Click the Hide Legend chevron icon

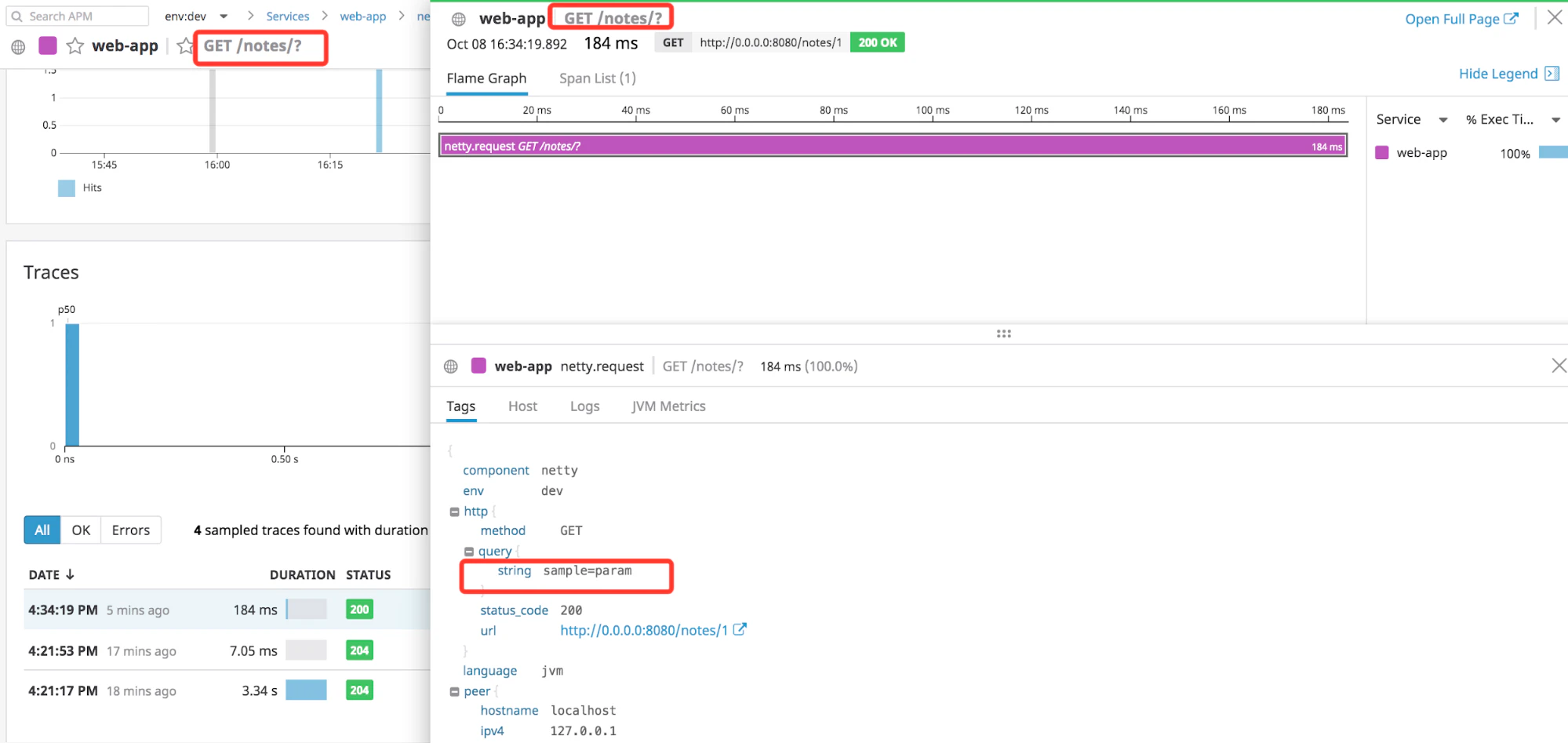pyautogui.click(x=1552, y=73)
